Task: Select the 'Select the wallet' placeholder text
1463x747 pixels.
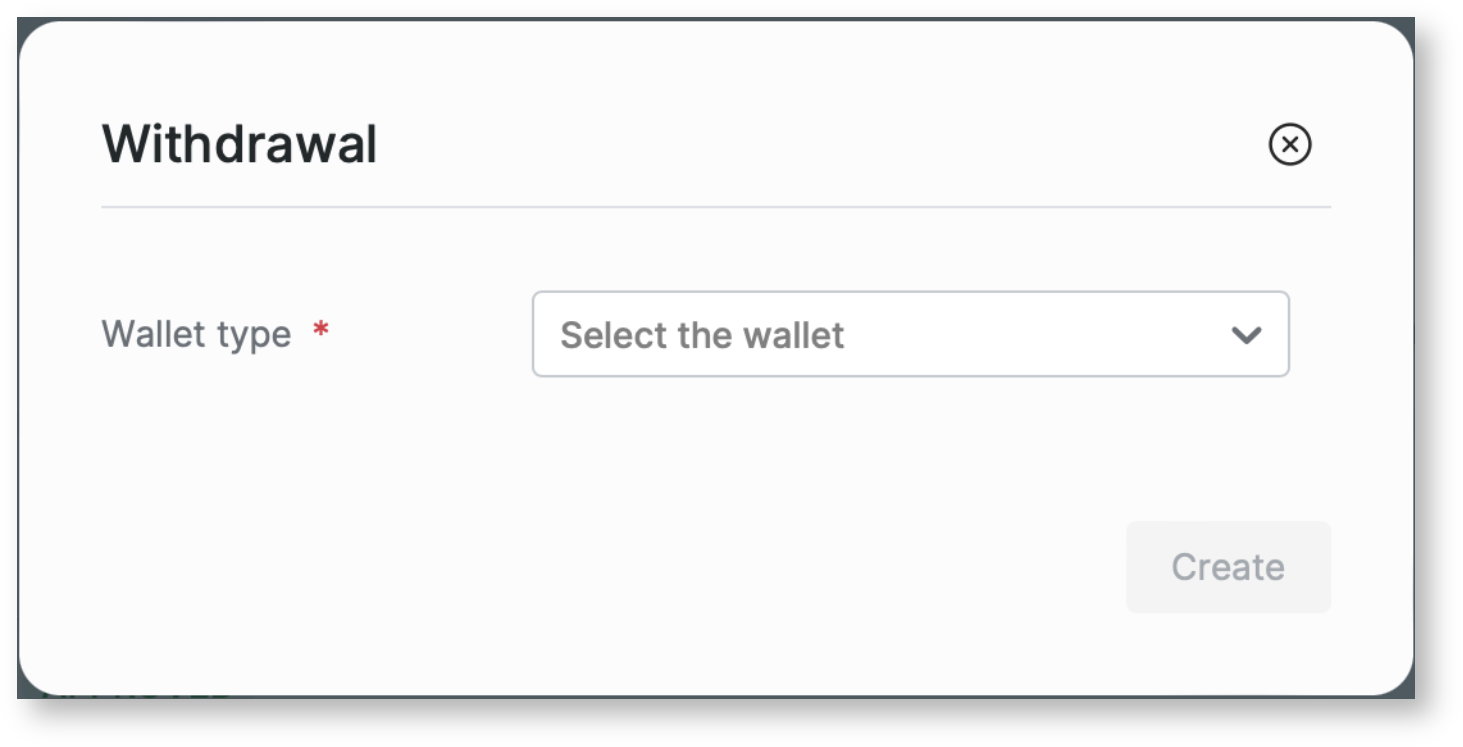Action: [x=702, y=335]
